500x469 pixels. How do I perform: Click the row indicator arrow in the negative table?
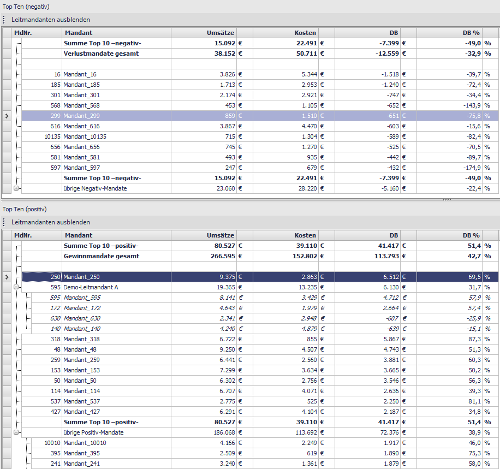7,116
